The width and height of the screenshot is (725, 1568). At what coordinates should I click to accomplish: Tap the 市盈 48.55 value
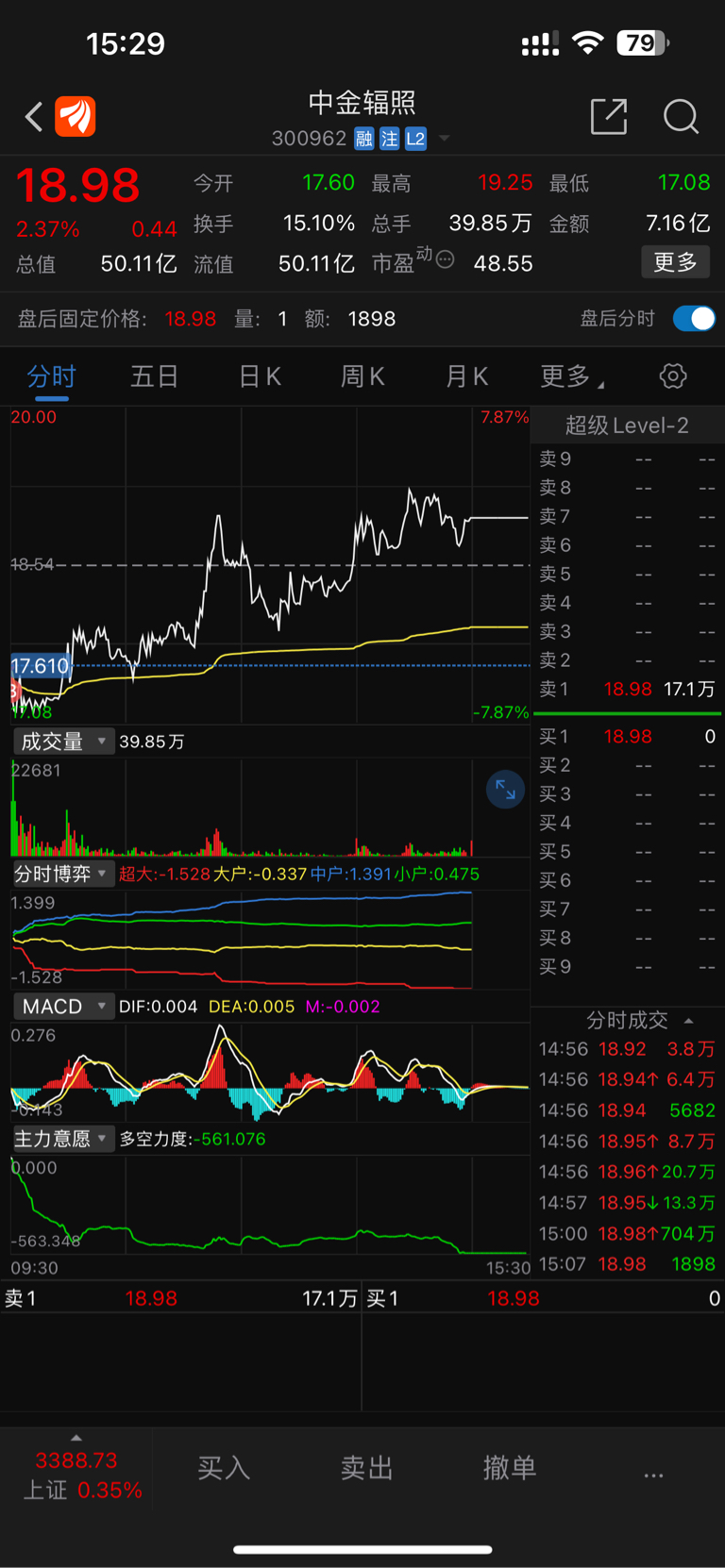pyautogui.click(x=503, y=263)
